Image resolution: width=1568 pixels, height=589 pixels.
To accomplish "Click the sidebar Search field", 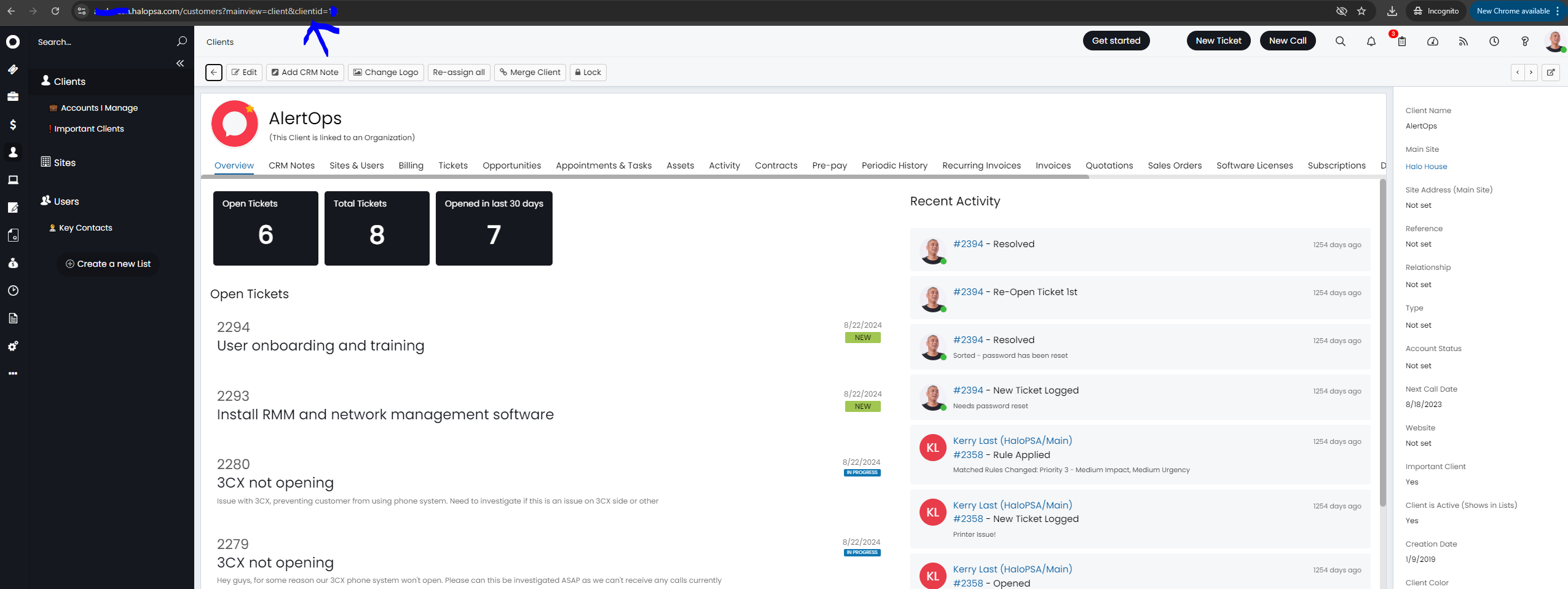I will pyautogui.click(x=104, y=42).
